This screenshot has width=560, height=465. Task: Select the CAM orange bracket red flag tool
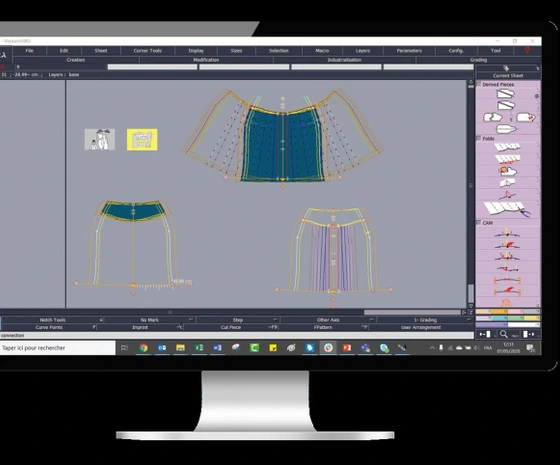click(508, 291)
